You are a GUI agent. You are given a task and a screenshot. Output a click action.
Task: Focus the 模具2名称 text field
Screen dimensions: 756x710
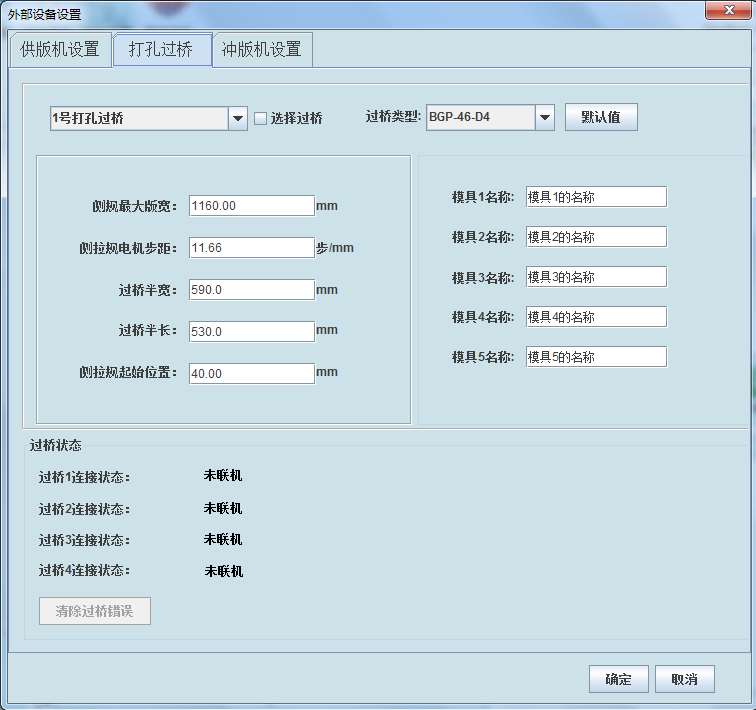[x=595, y=237]
